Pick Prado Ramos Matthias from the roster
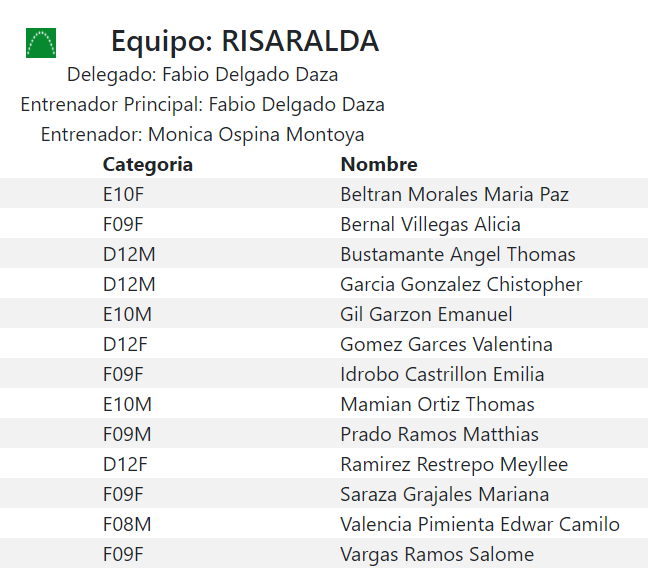This screenshot has width=648, height=582. click(x=439, y=435)
